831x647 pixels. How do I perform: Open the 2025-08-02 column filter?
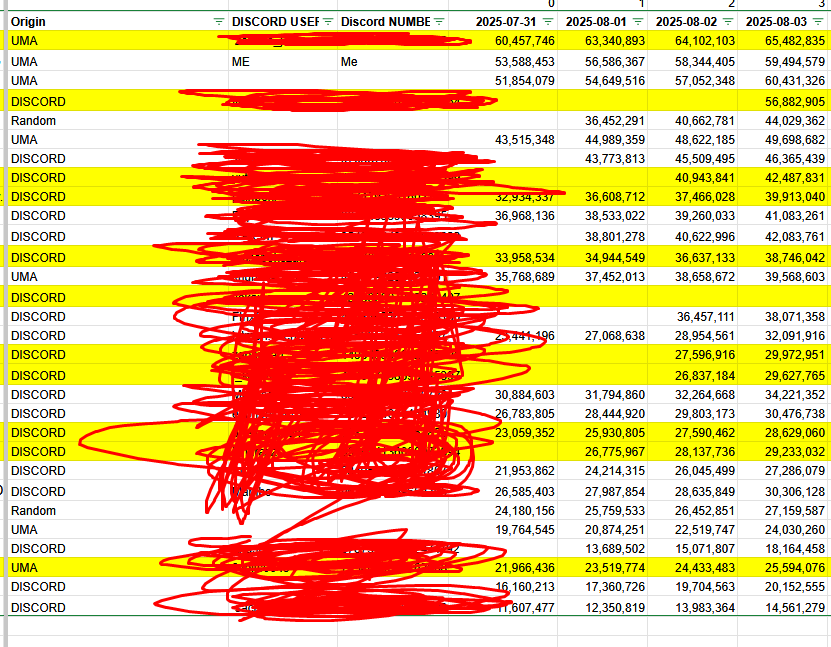728,22
